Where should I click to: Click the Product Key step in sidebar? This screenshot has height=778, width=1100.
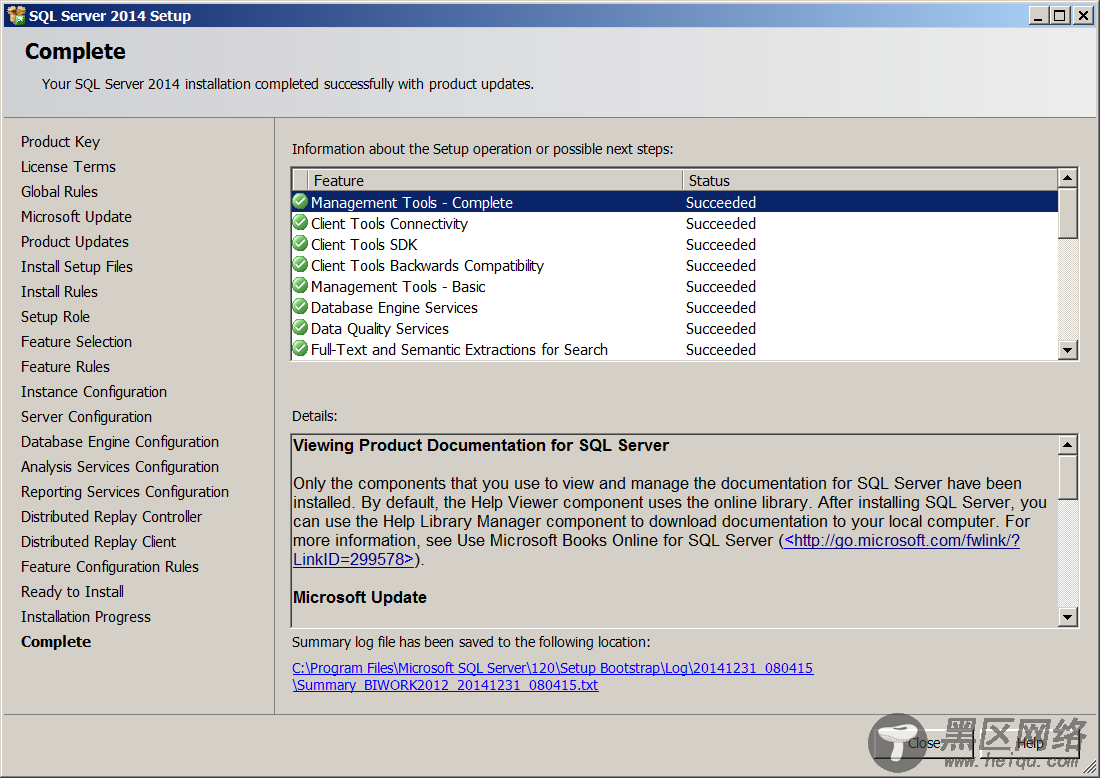click(x=60, y=142)
